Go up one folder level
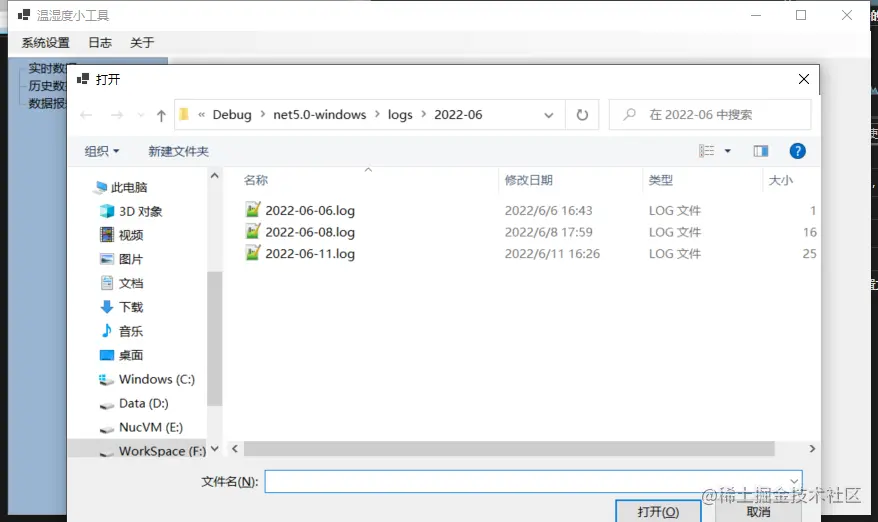Screen dimensions: 878x522 pos(161,115)
